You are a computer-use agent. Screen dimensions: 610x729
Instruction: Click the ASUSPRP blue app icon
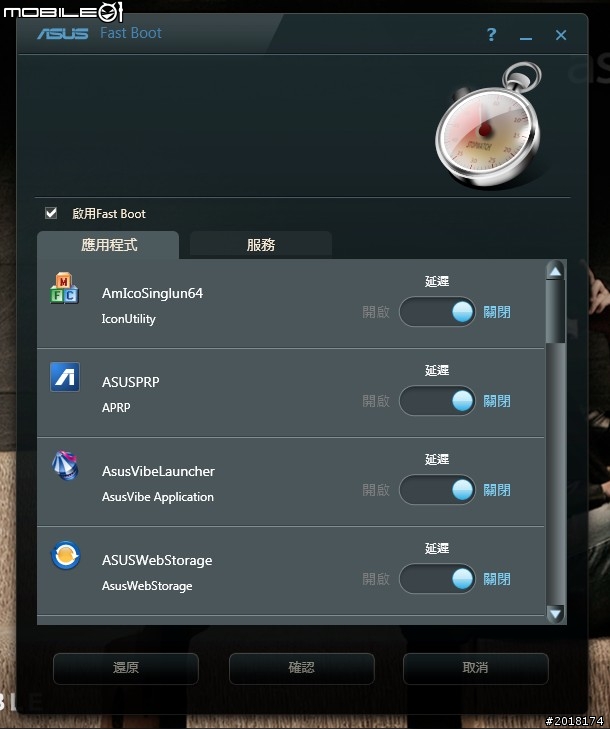click(65, 377)
